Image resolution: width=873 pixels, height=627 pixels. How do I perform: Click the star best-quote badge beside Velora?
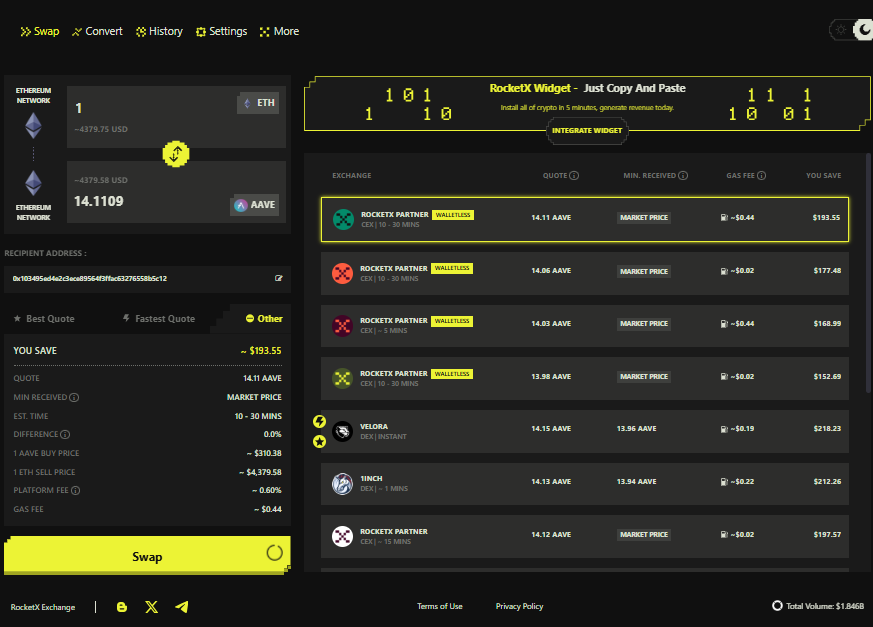[319, 442]
